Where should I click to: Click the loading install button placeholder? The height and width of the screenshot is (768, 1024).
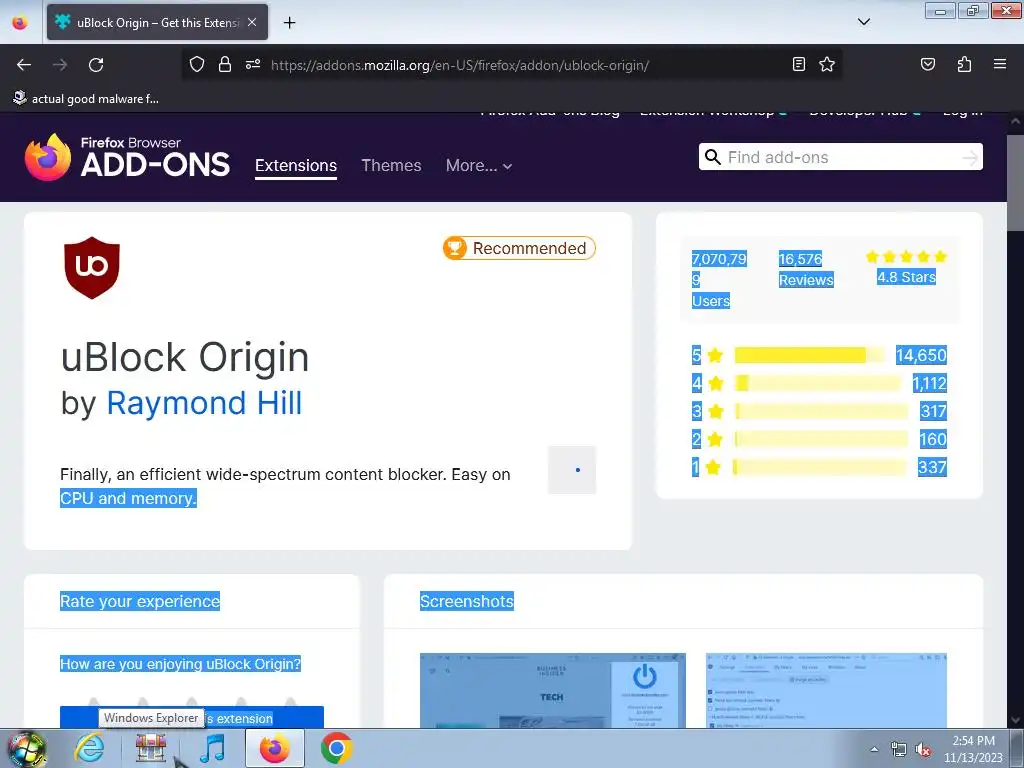pos(572,470)
